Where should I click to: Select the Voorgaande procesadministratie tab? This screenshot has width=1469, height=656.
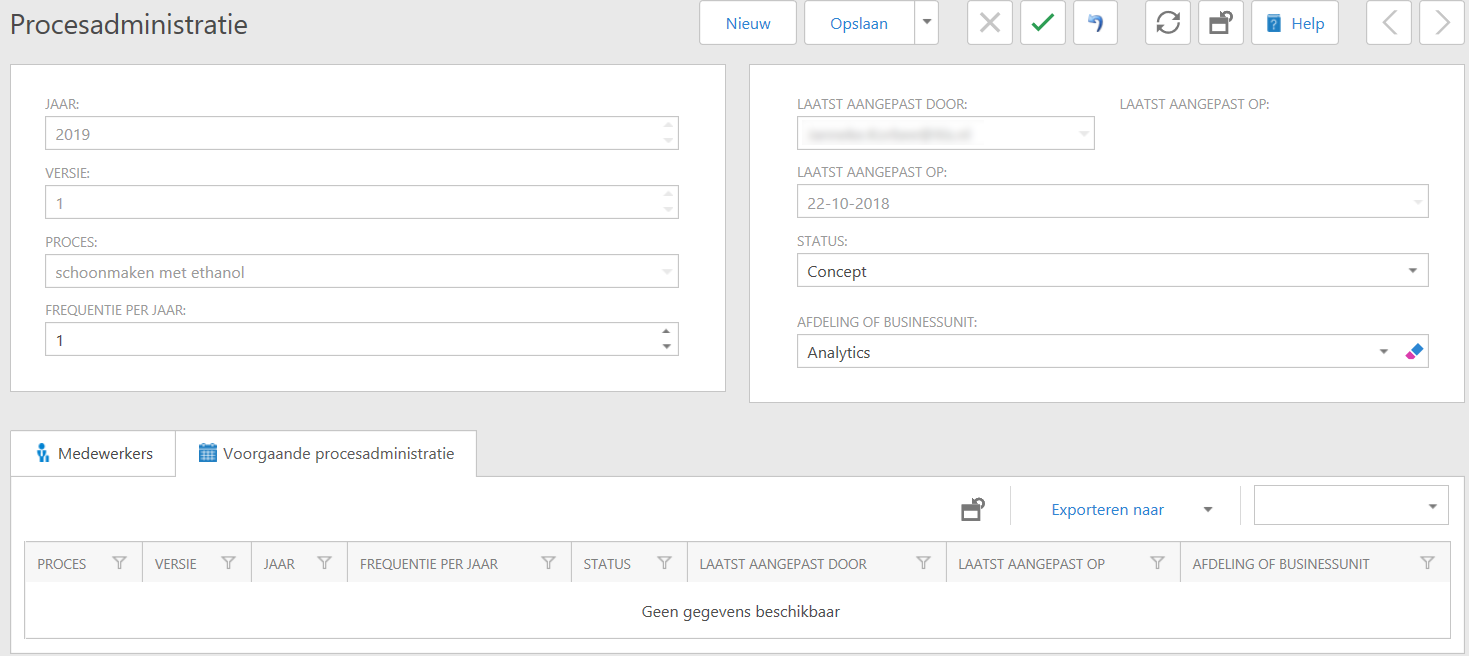coord(326,453)
